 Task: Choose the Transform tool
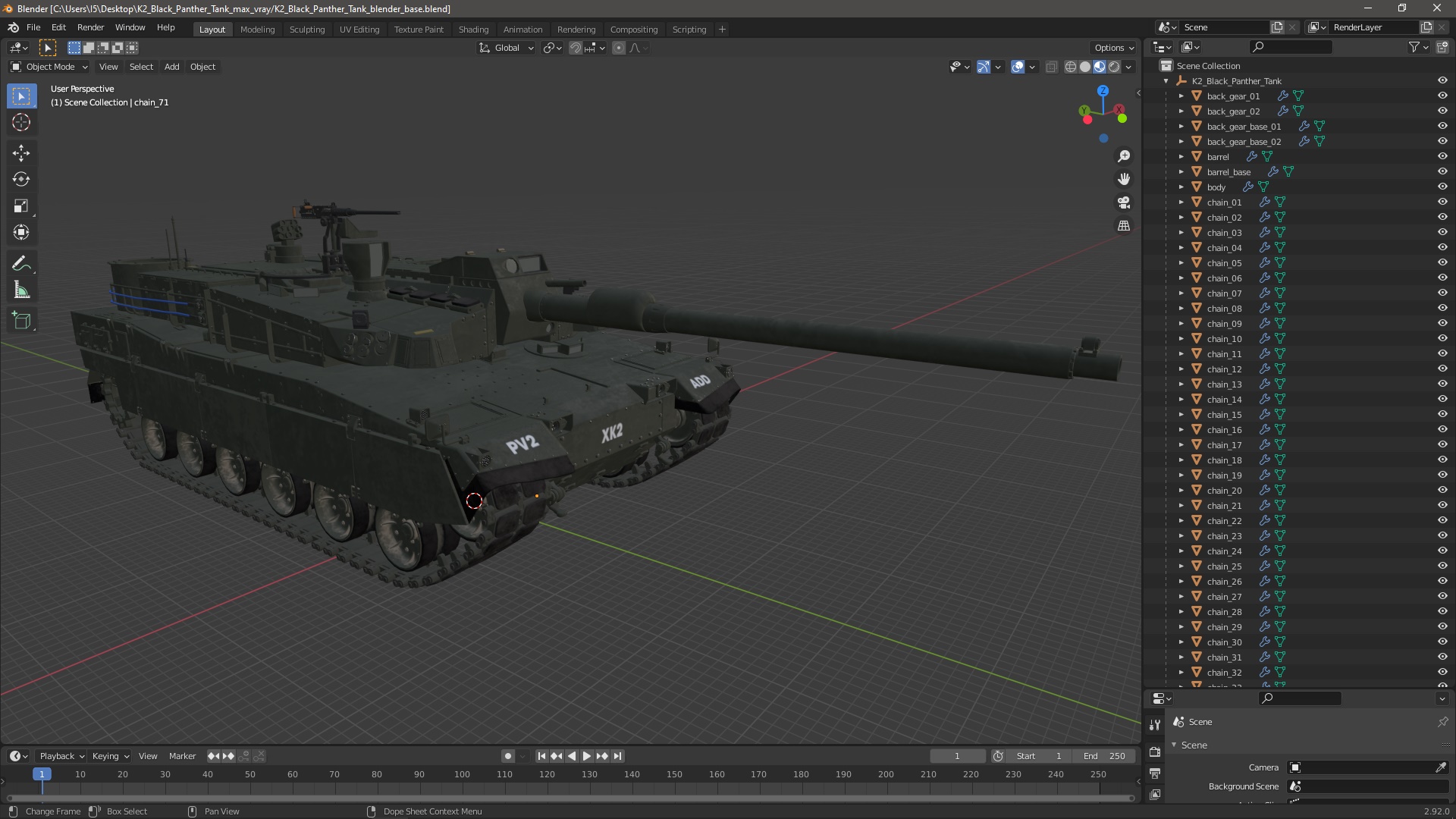click(x=21, y=233)
